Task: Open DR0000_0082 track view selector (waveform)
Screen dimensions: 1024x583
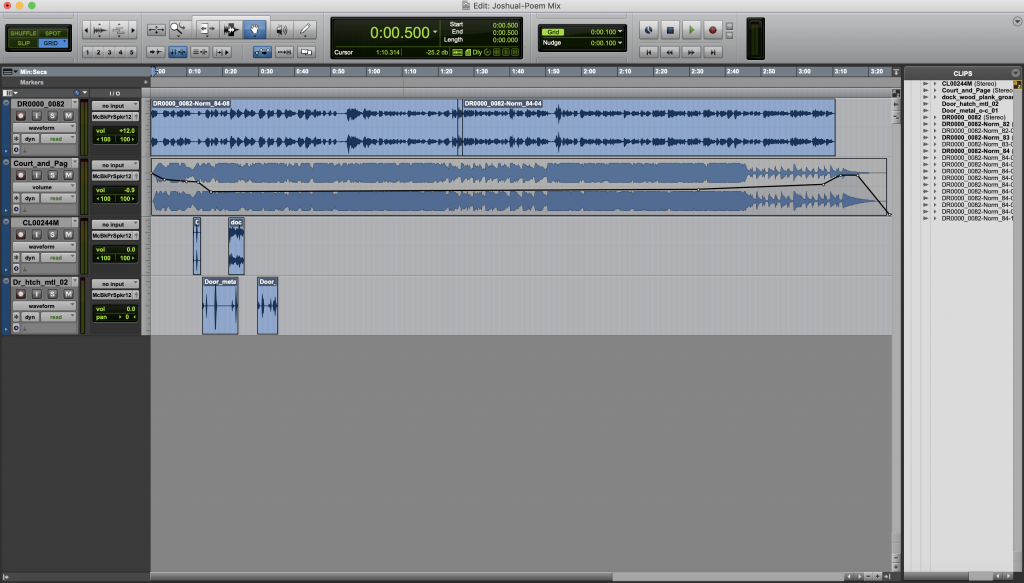Action: coord(44,128)
